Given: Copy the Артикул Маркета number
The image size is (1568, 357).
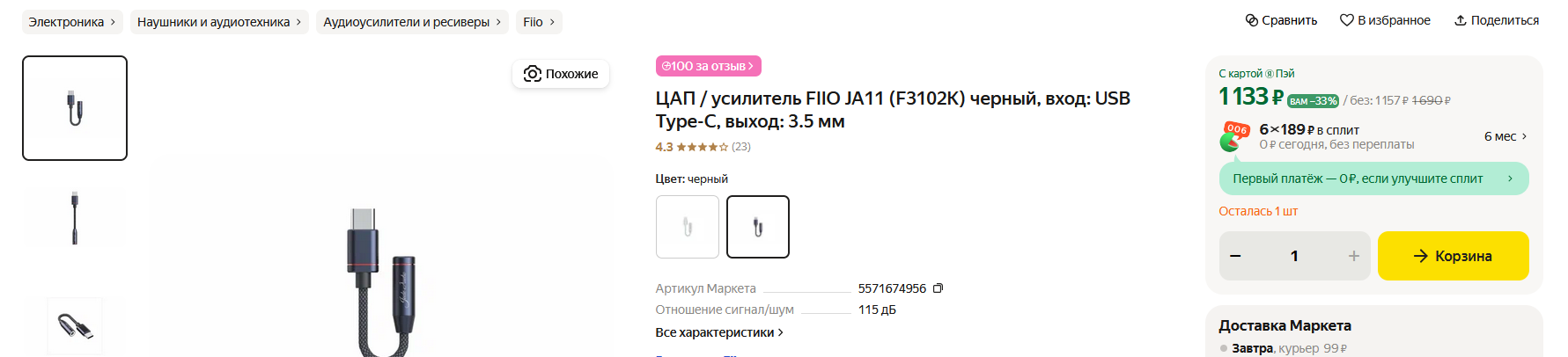Looking at the screenshot, I should [x=938, y=288].
